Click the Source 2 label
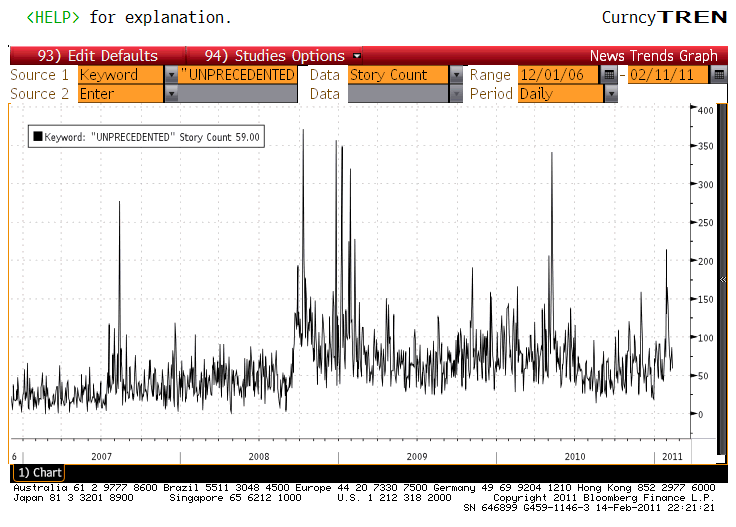Viewport: 736px width, 527px height. pyautogui.click(x=39, y=94)
